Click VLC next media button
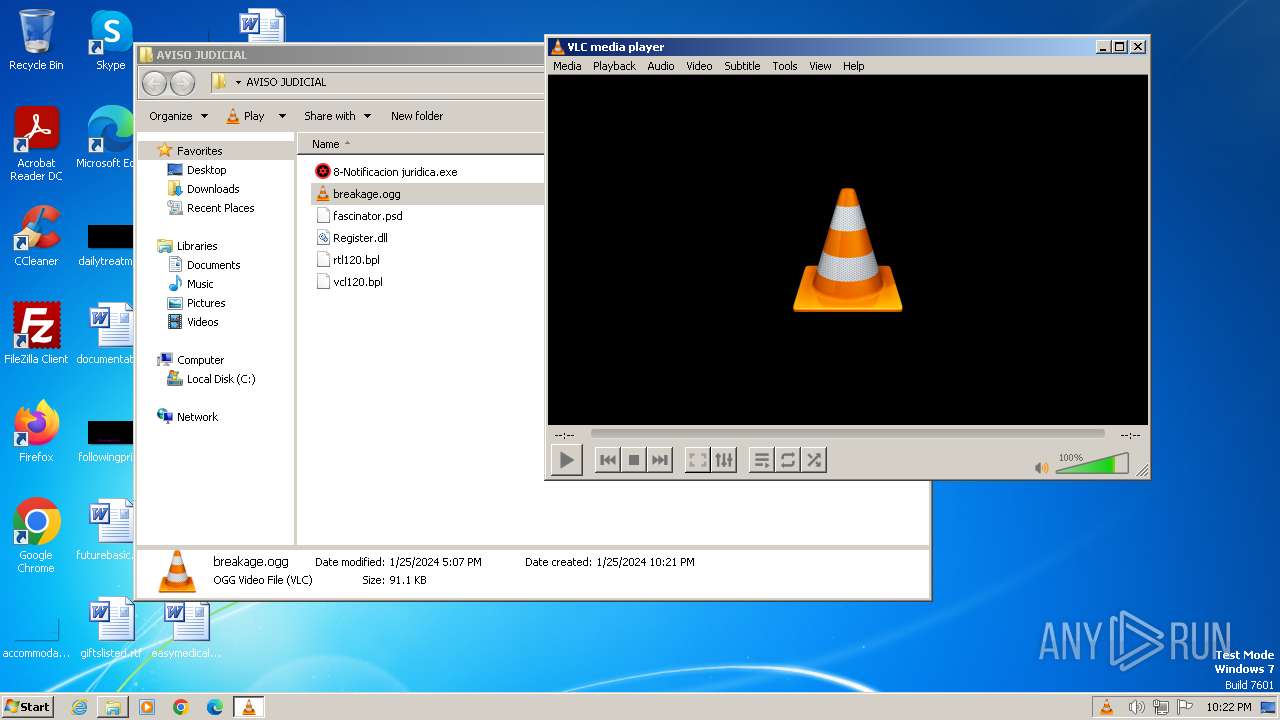Viewport: 1280px width, 720px height. tap(659, 460)
